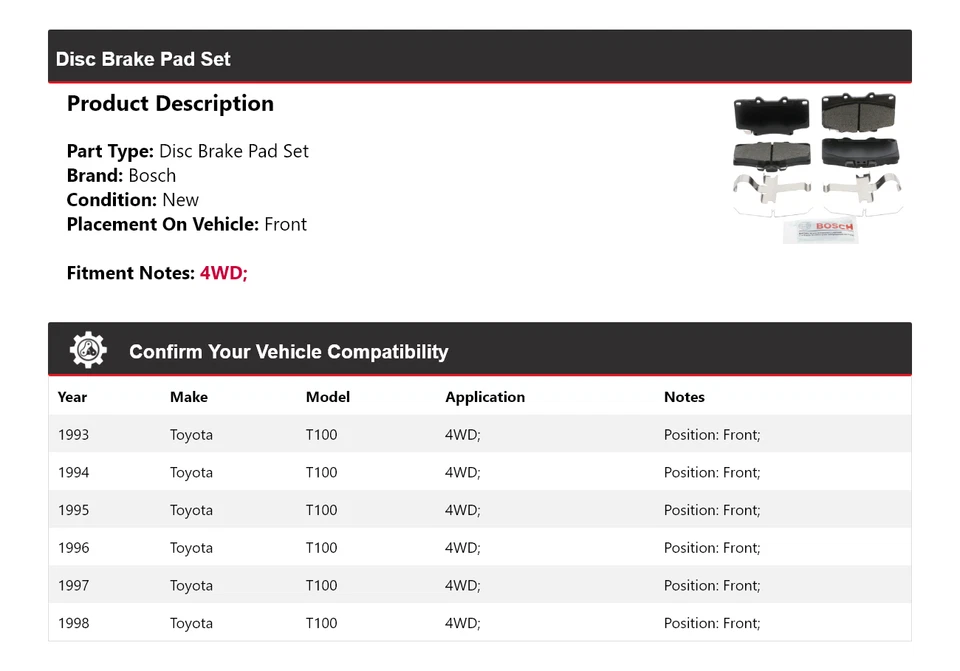
Task: Click Position: Front in the 1998 row
Action: [x=712, y=623]
